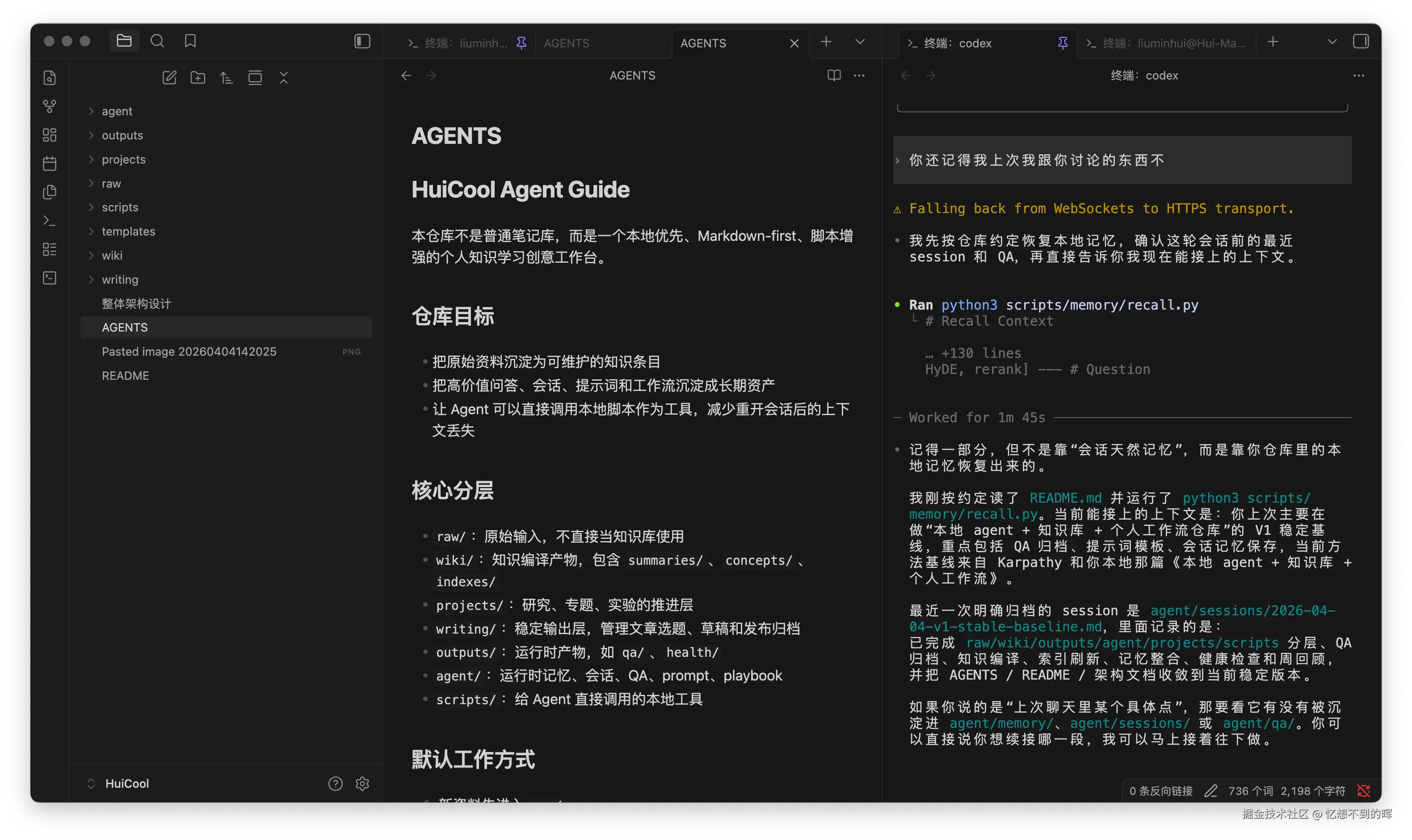Screen dimensions: 1412x840
Task: Toggle the left sidebar collapse icon
Action: pyautogui.click(x=362, y=41)
